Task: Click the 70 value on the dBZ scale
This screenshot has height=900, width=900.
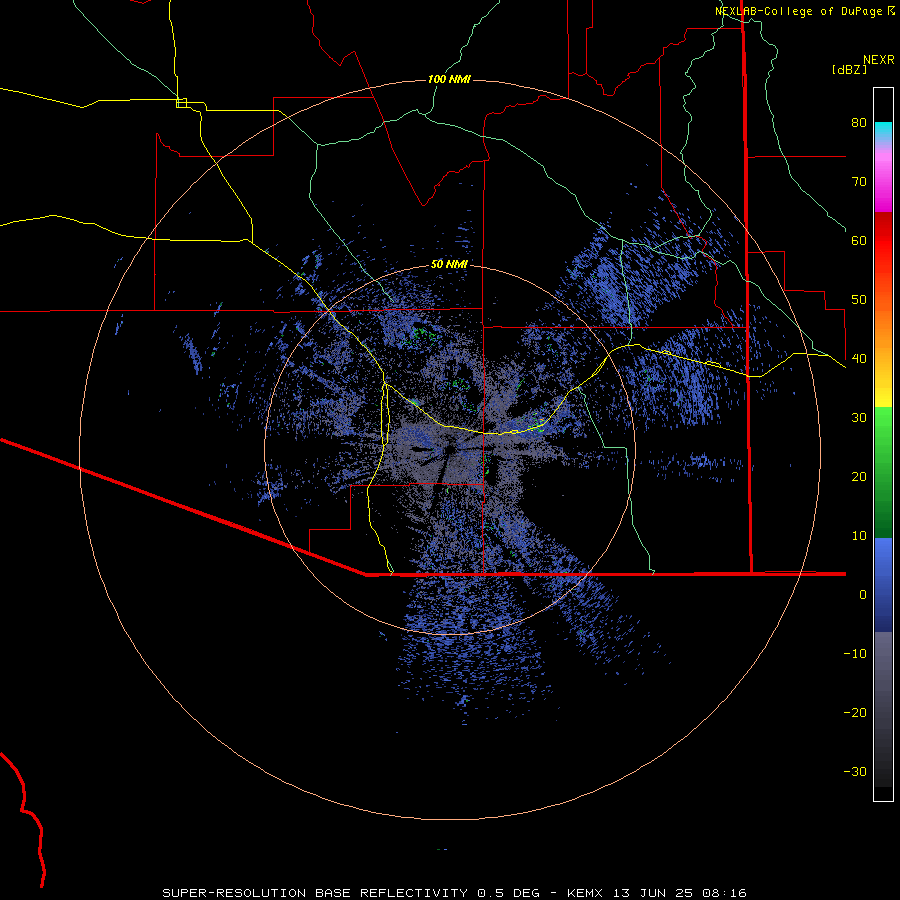Action: coord(859,182)
